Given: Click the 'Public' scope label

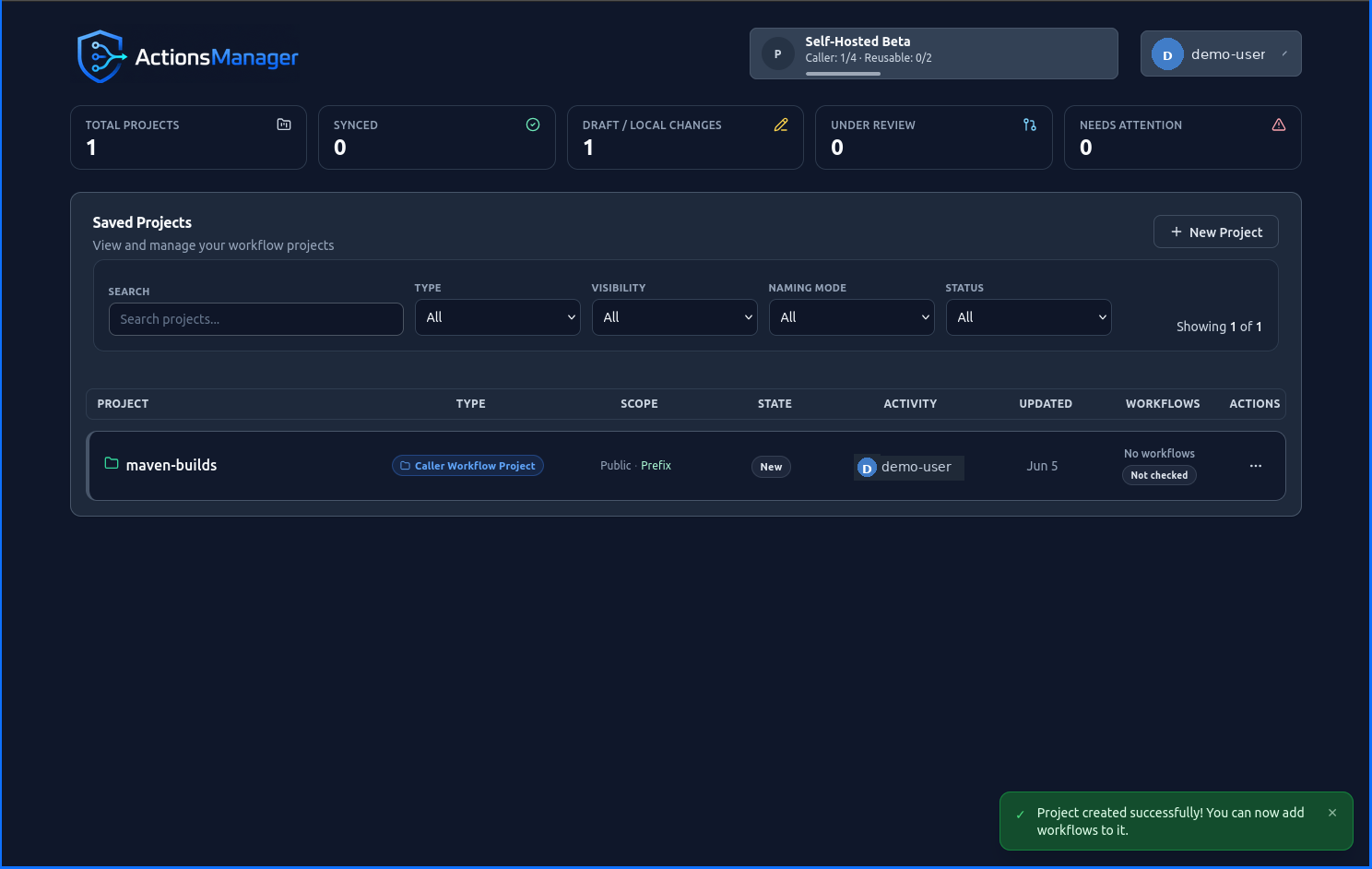Looking at the screenshot, I should [x=615, y=466].
